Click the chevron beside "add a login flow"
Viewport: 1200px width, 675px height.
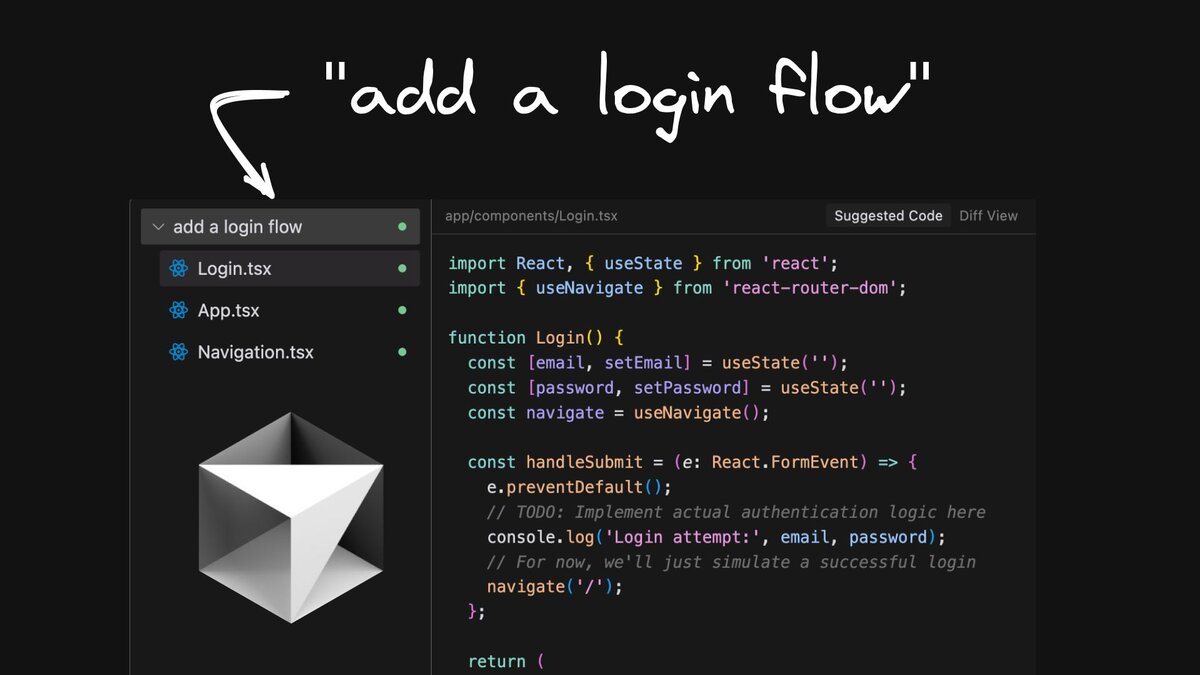(x=158, y=226)
